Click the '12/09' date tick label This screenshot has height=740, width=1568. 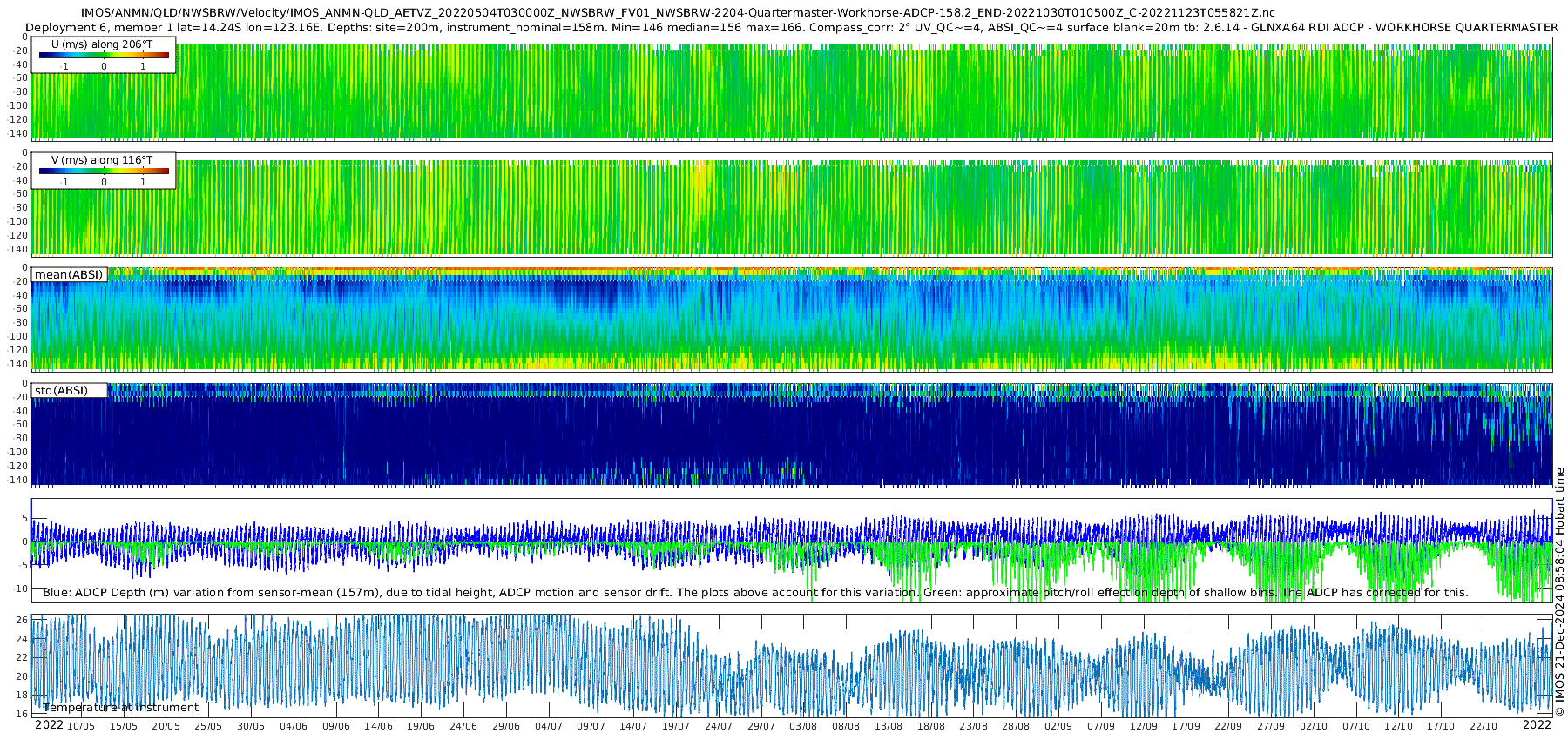coord(1144,726)
